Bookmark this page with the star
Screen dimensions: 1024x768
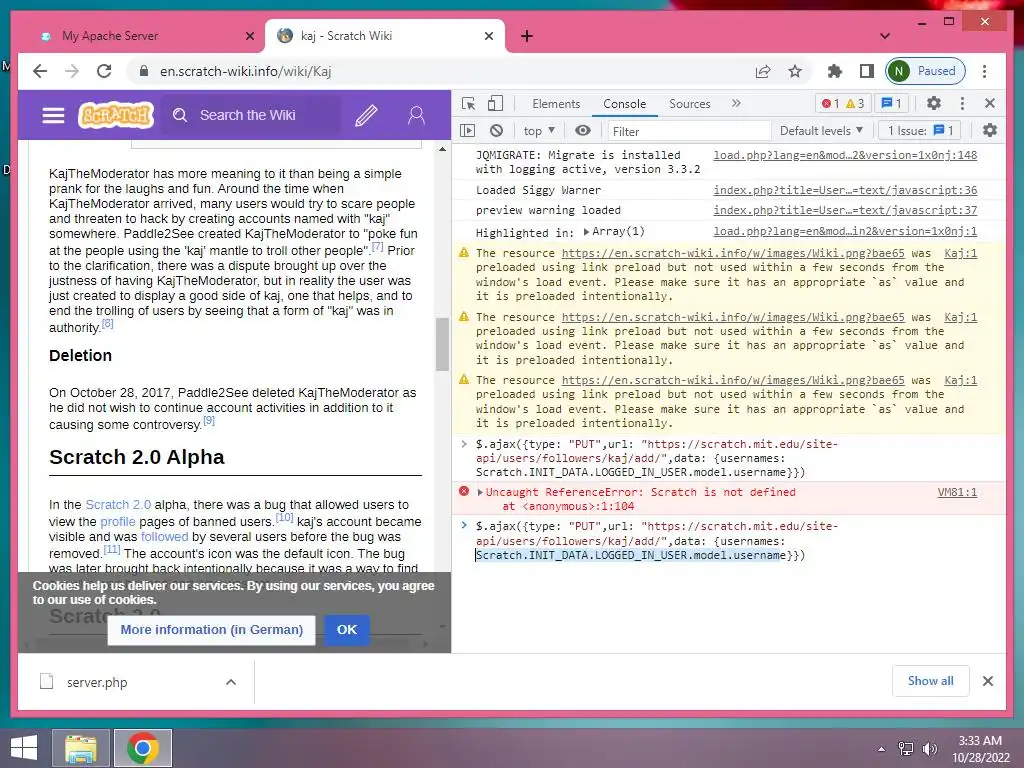[795, 71]
